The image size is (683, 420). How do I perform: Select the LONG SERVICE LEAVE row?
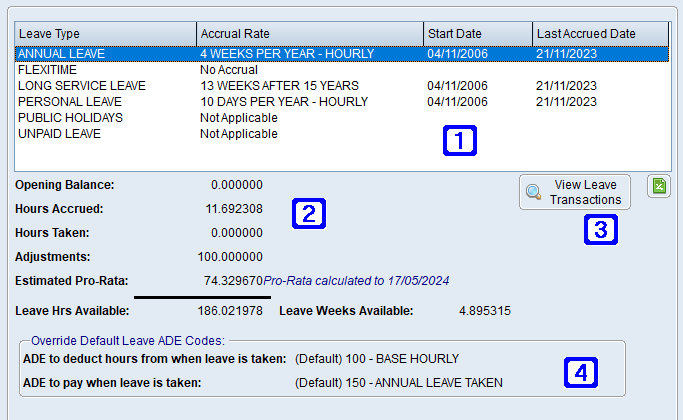[342, 86]
